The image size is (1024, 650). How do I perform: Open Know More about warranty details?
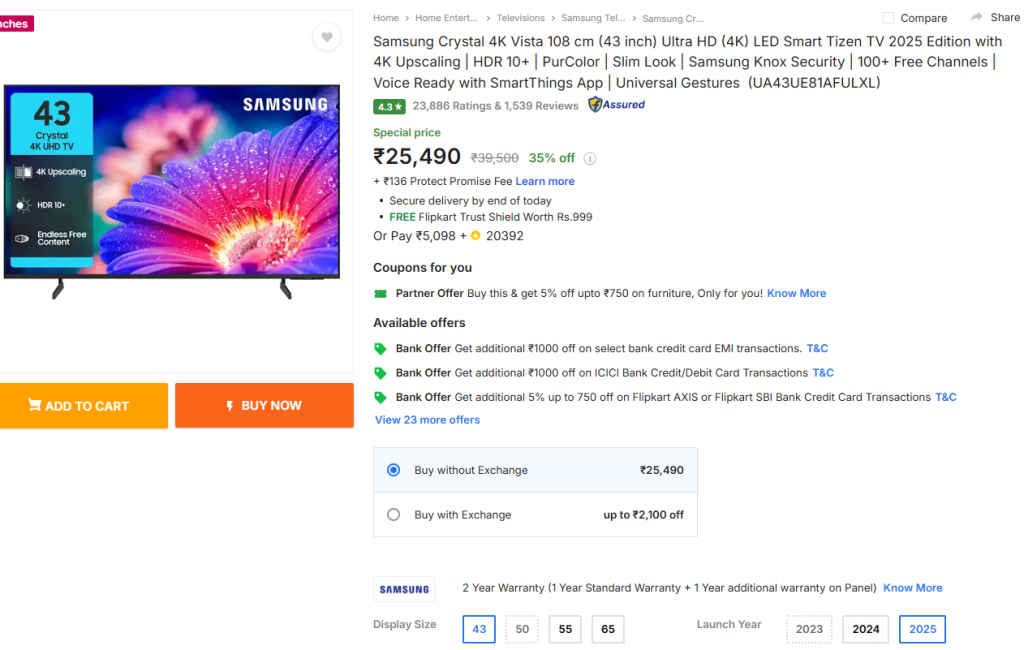[x=912, y=587]
